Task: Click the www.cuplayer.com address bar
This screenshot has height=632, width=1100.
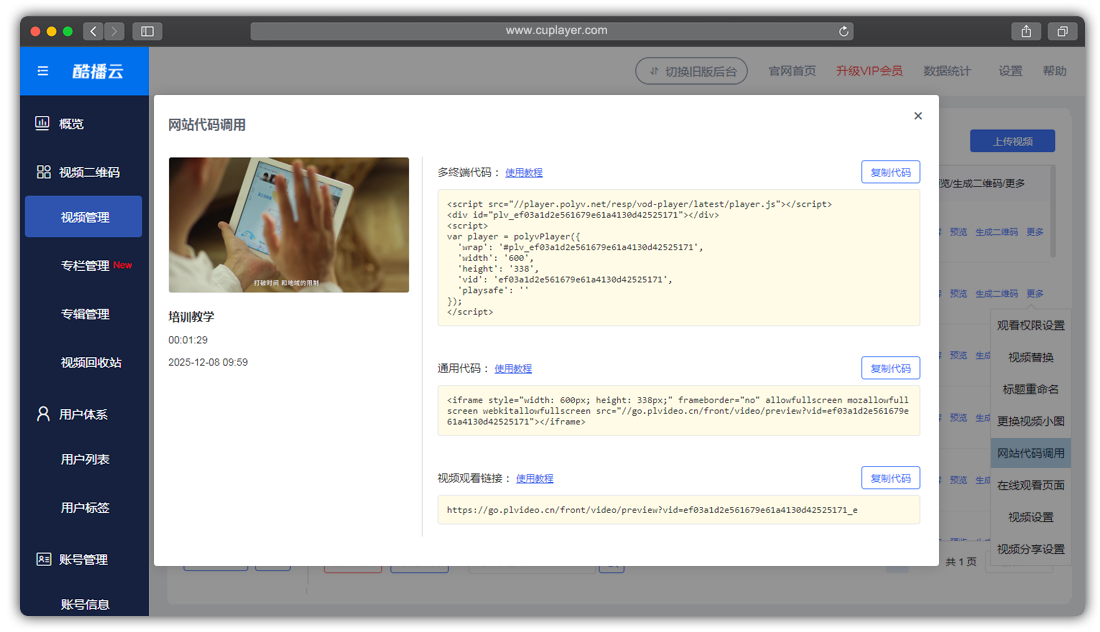Action: pyautogui.click(x=552, y=31)
